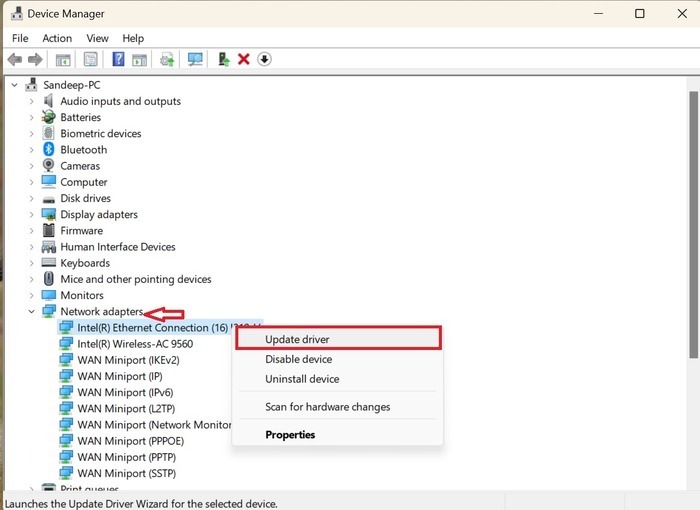This screenshot has width=700, height=510.
Task: Click the Firmware chip icon
Action: point(49,230)
